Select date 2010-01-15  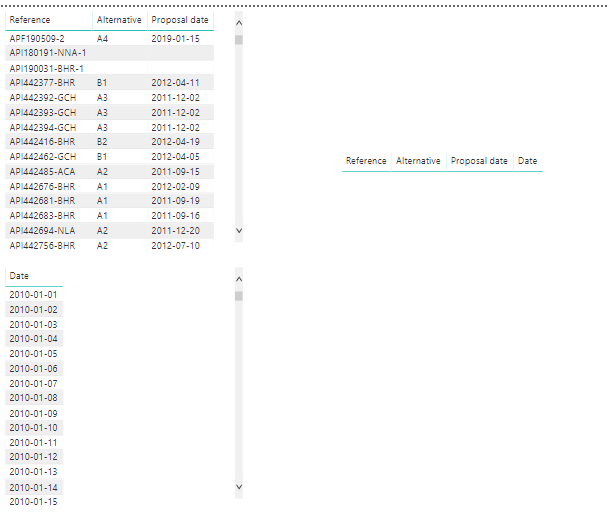[33, 501]
